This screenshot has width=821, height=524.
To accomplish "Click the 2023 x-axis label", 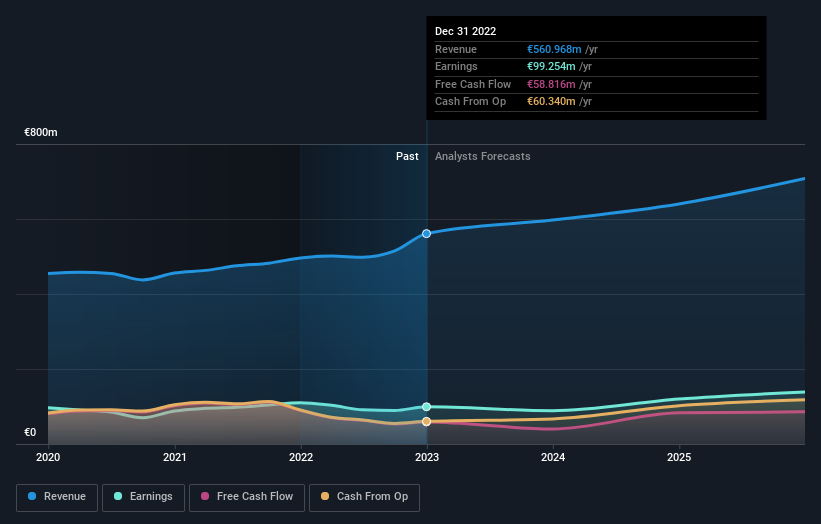I will [427, 457].
